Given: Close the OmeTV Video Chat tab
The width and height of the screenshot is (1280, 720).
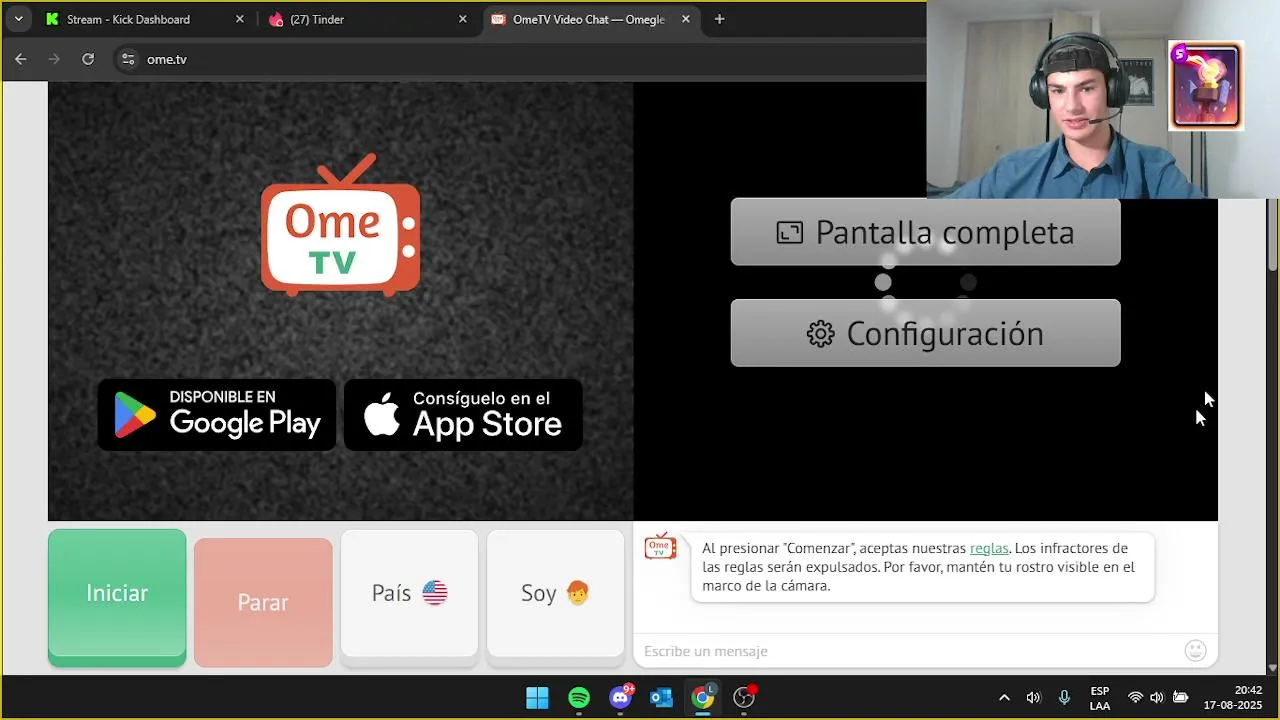Looking at the screenshot, I should pos(686,19).
